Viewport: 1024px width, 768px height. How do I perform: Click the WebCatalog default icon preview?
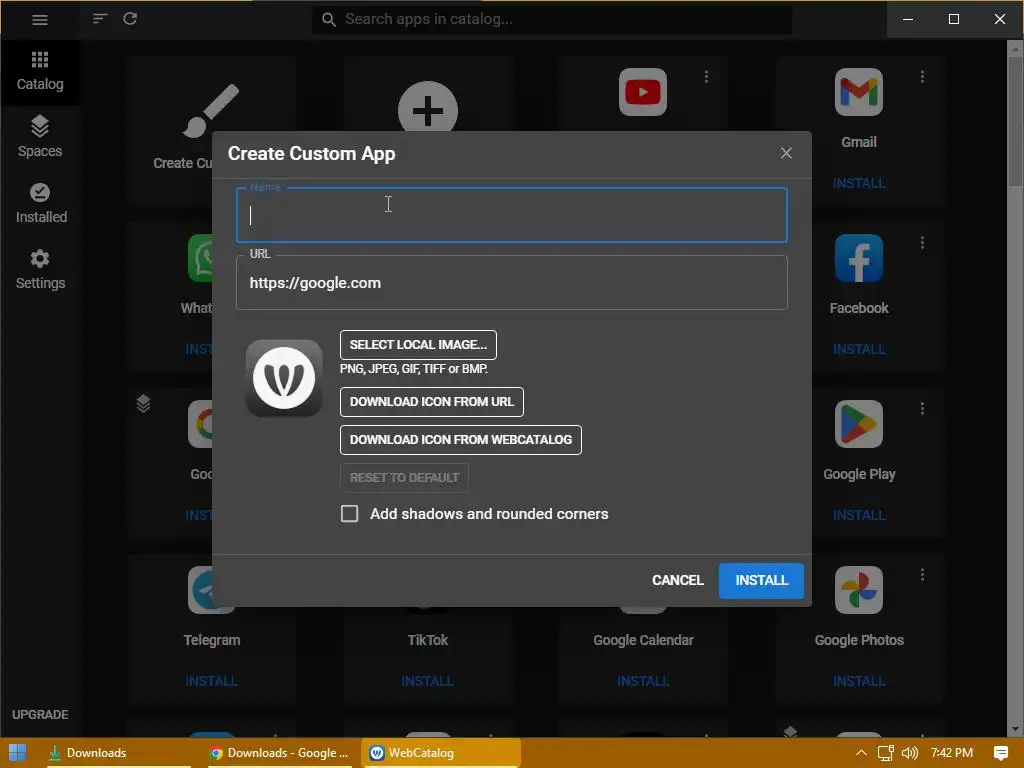tap(284, 378)
